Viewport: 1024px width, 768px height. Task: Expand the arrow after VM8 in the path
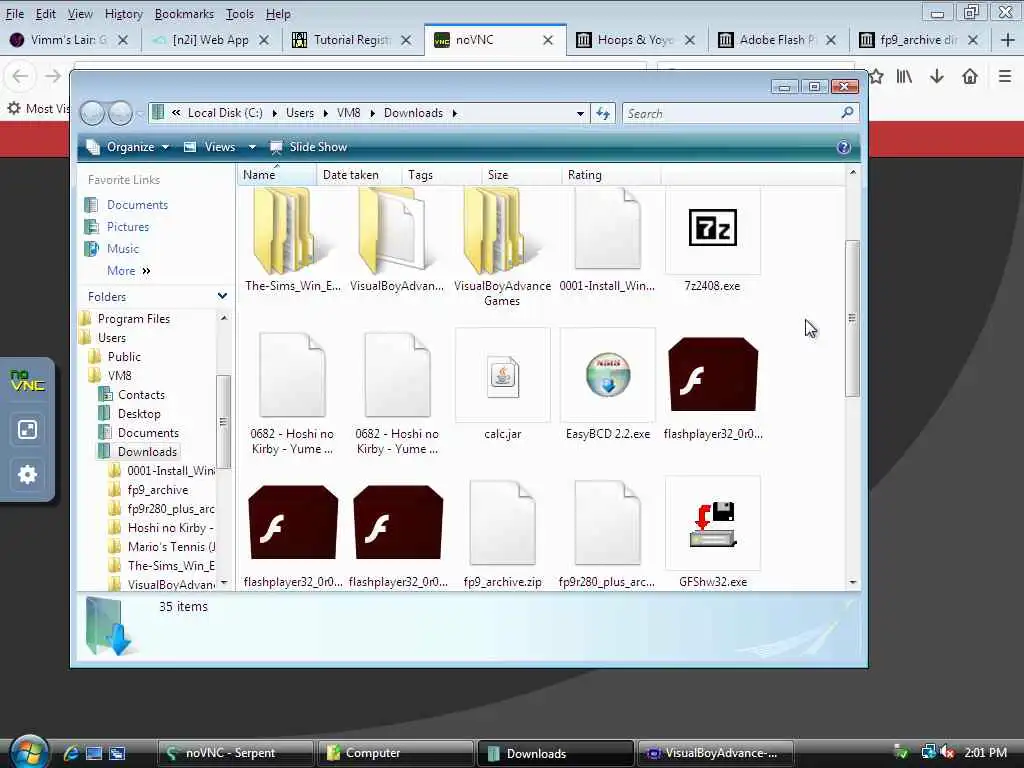click(372, 113)
